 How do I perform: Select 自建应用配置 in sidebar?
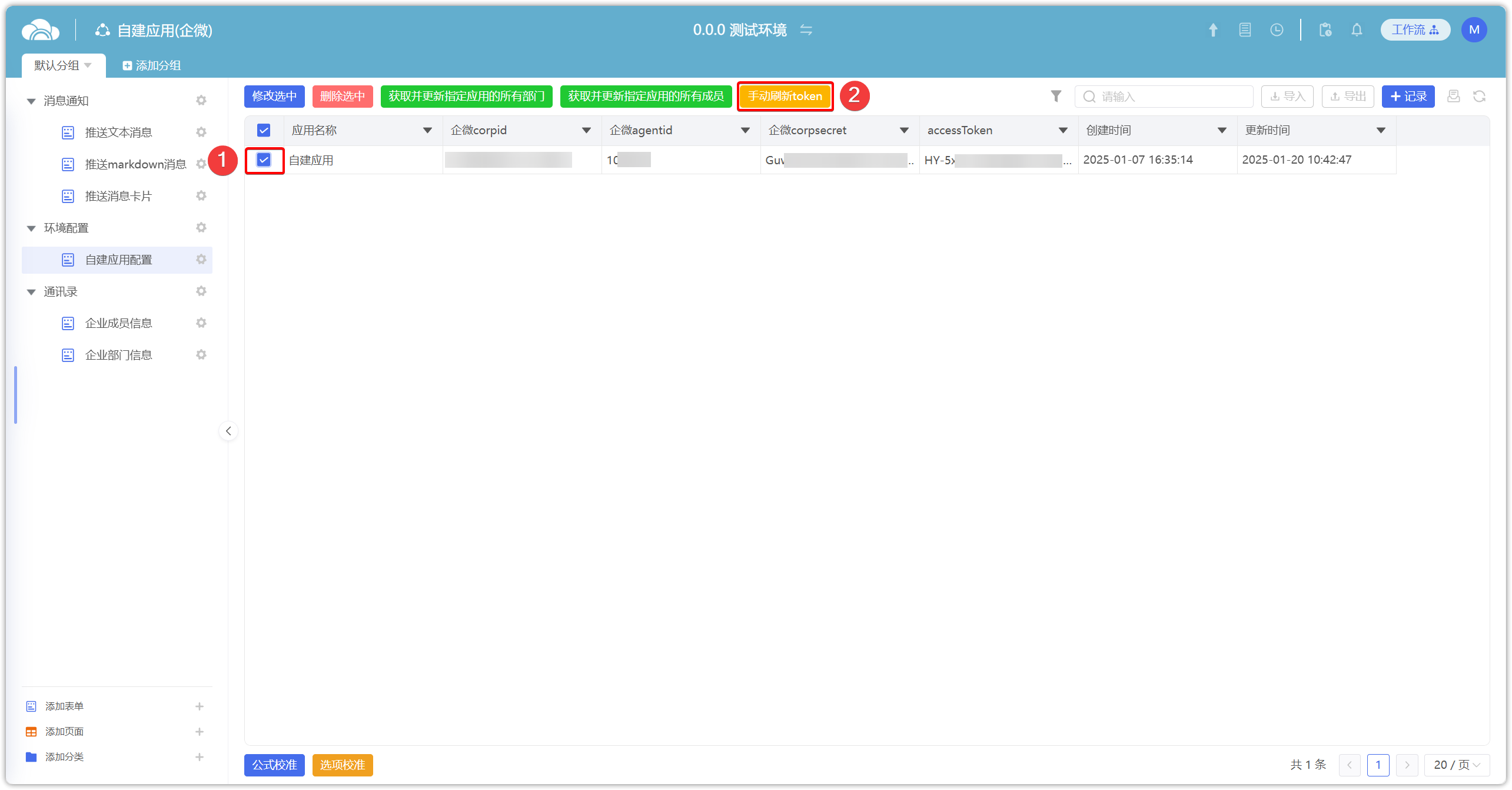pyautogui.click(x=117, y=260)
